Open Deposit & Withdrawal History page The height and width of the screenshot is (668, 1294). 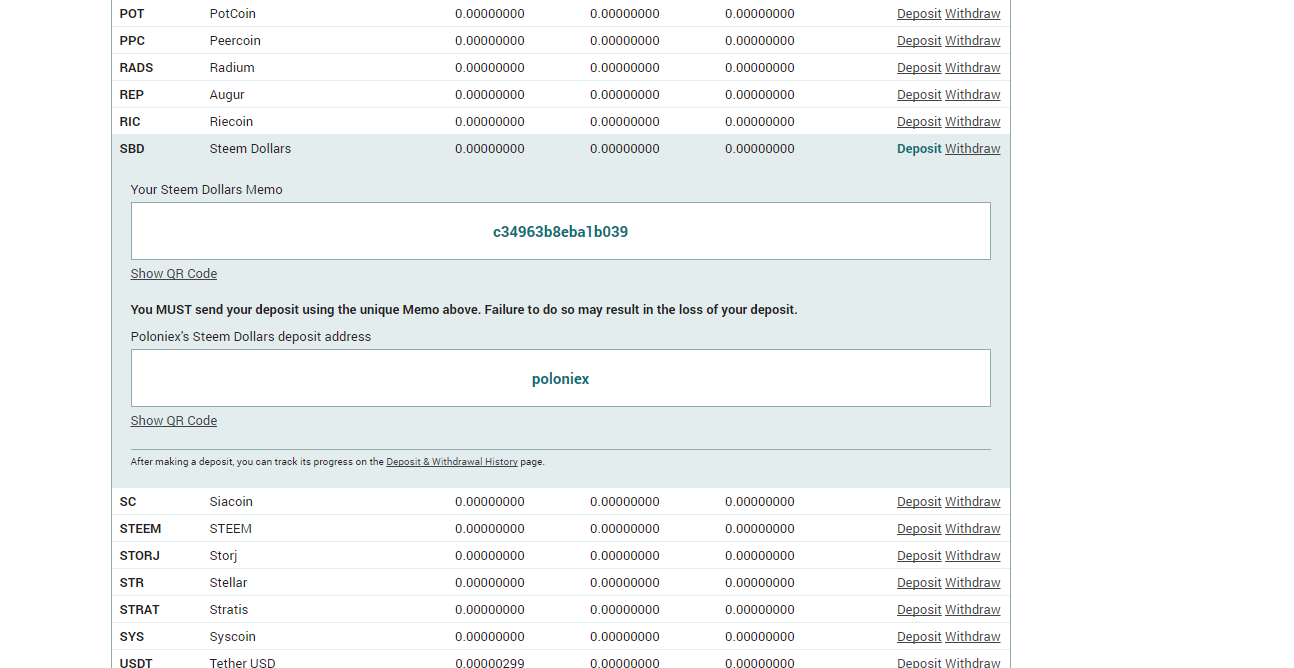[x=452, y=462]
